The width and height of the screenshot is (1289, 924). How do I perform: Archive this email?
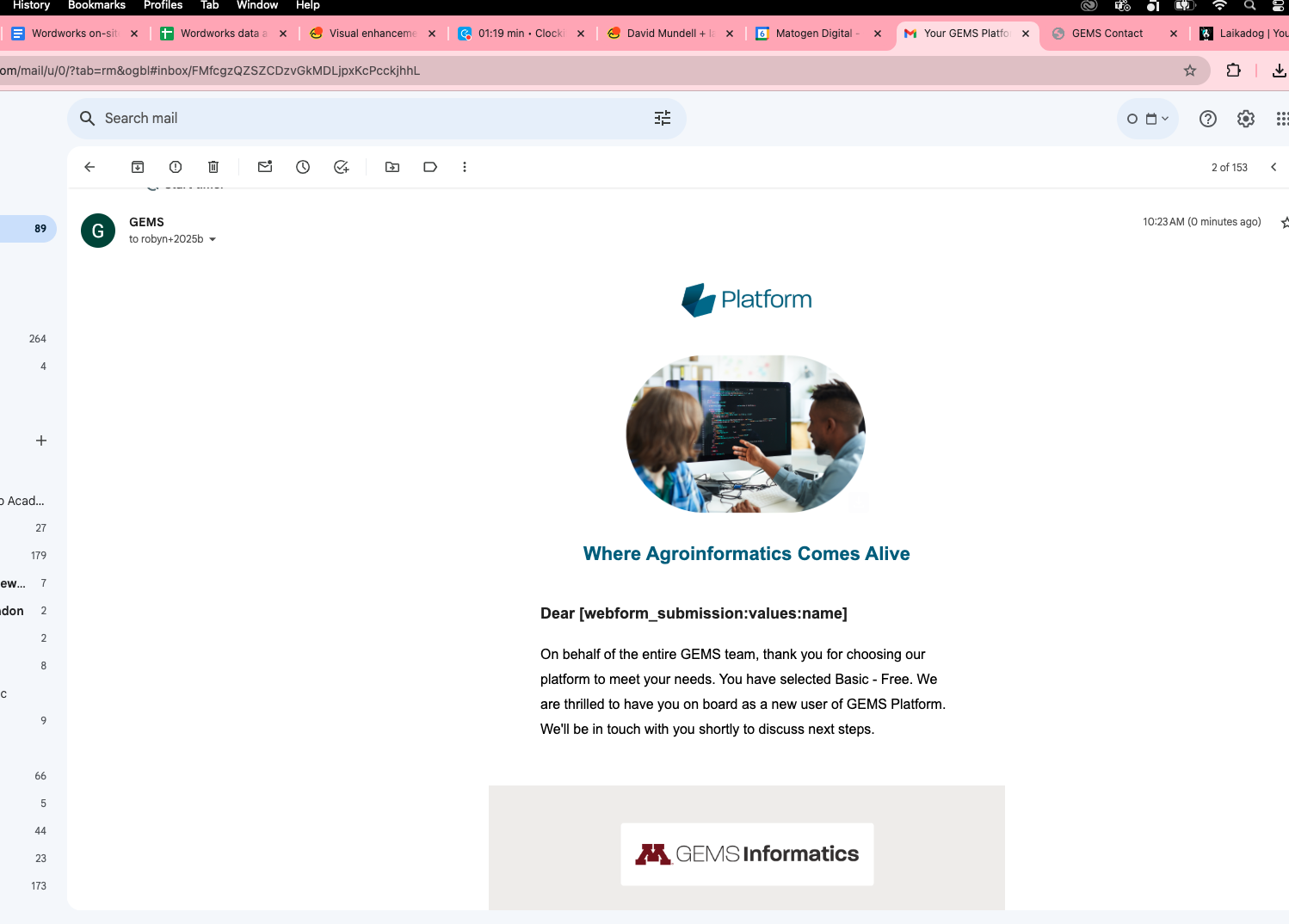(x=138, y=167)
